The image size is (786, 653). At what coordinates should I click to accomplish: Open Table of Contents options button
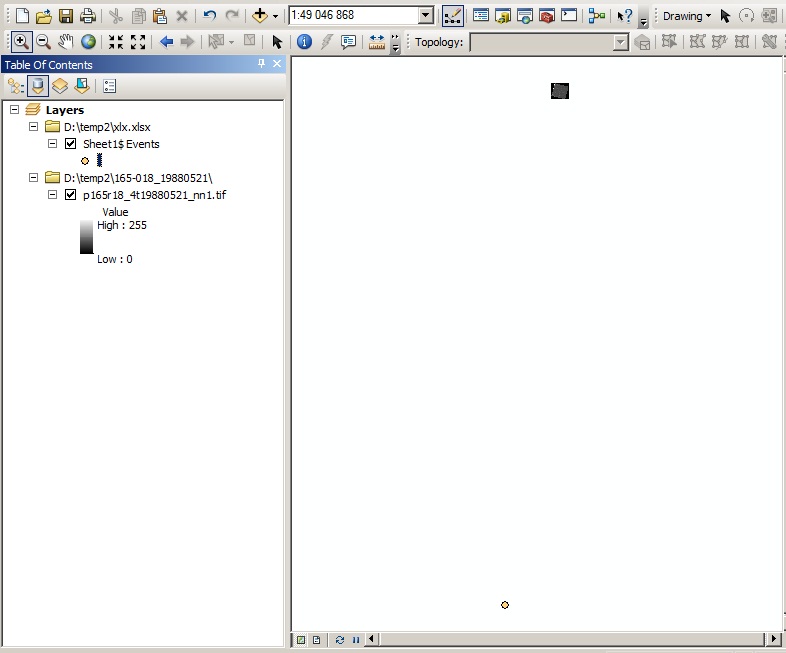coord(109,86)
